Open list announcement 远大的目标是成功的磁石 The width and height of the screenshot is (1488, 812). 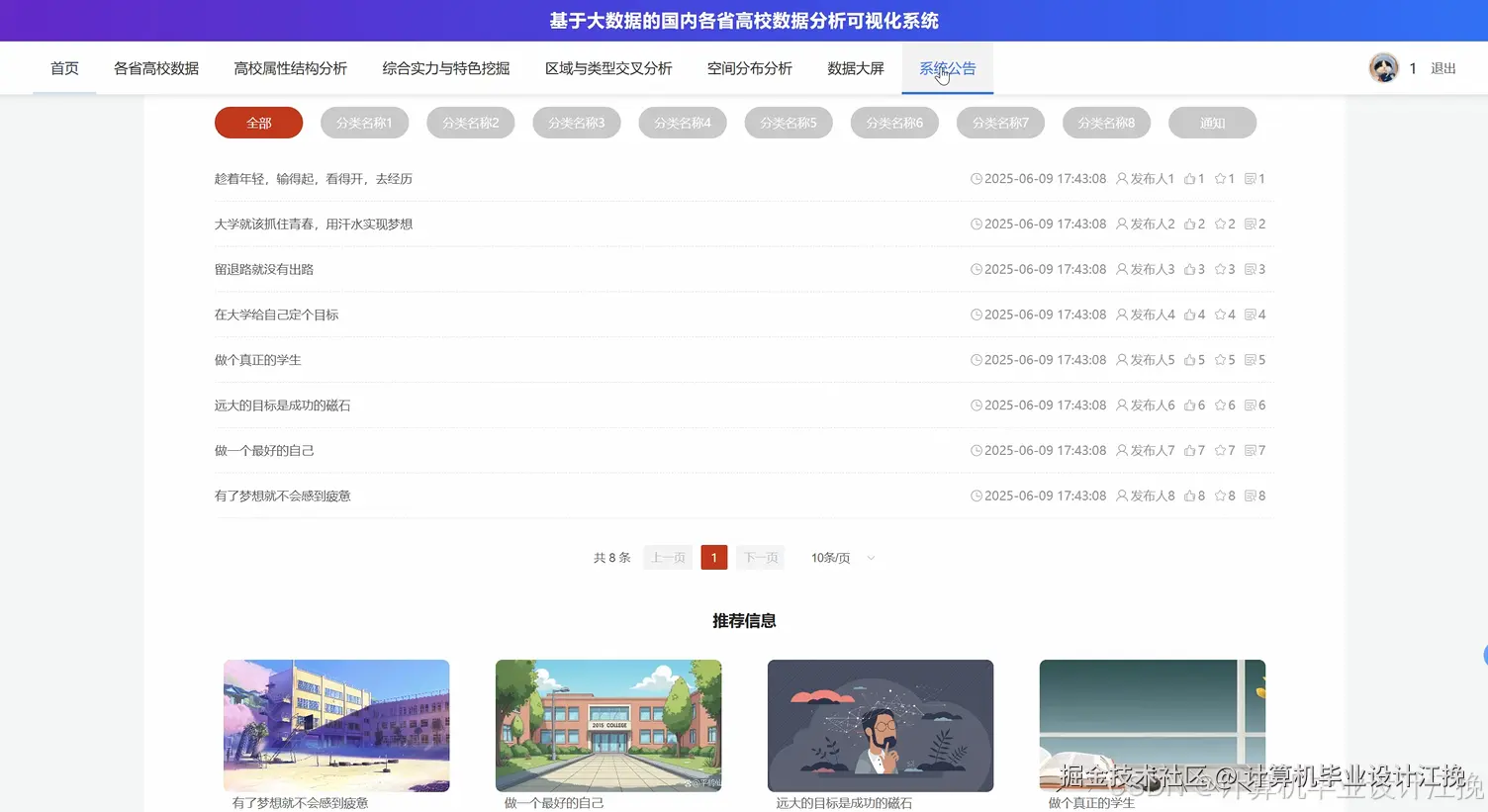tap(283, 406)
